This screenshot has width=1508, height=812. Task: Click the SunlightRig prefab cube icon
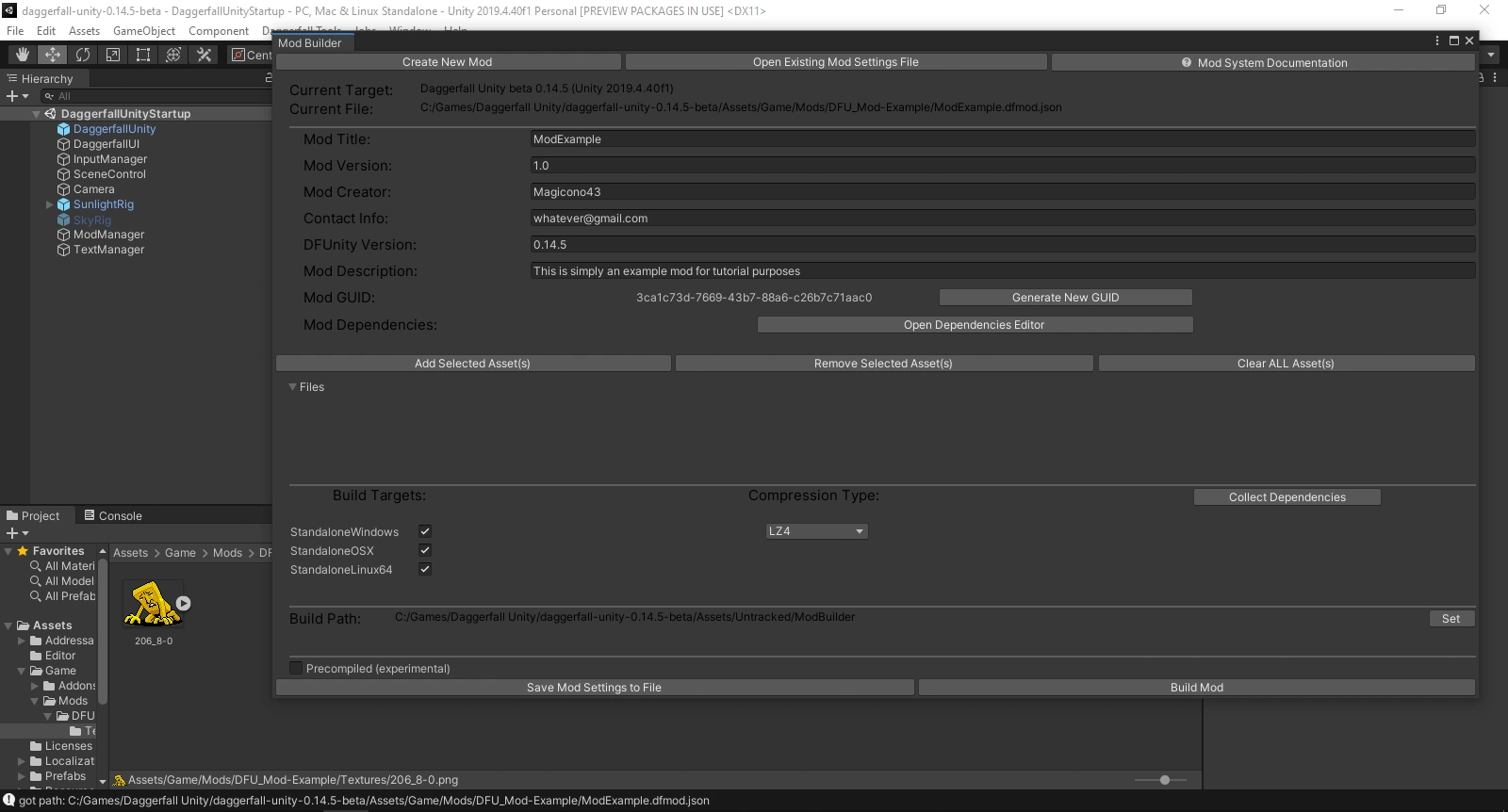pyautogui.click(x=64, y=204)
